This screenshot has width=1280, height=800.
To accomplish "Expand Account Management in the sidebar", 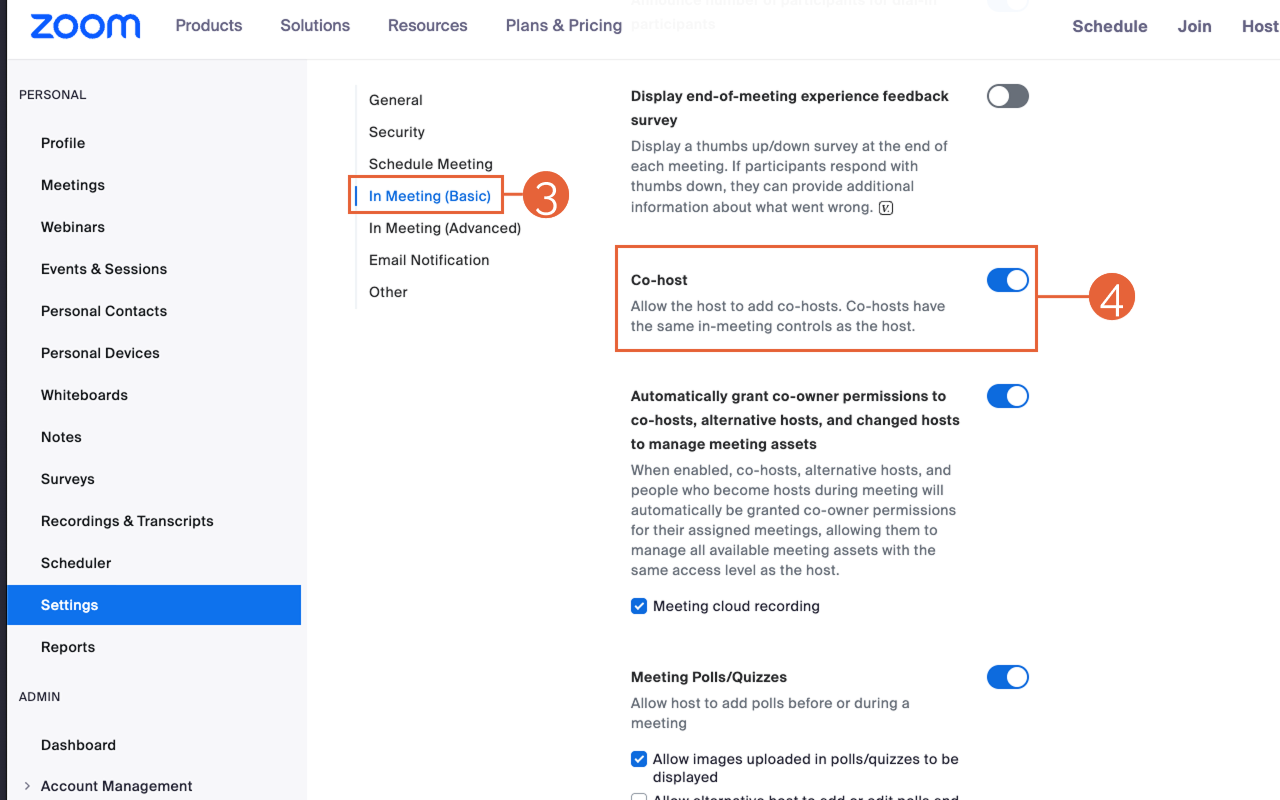I will 116,786.
